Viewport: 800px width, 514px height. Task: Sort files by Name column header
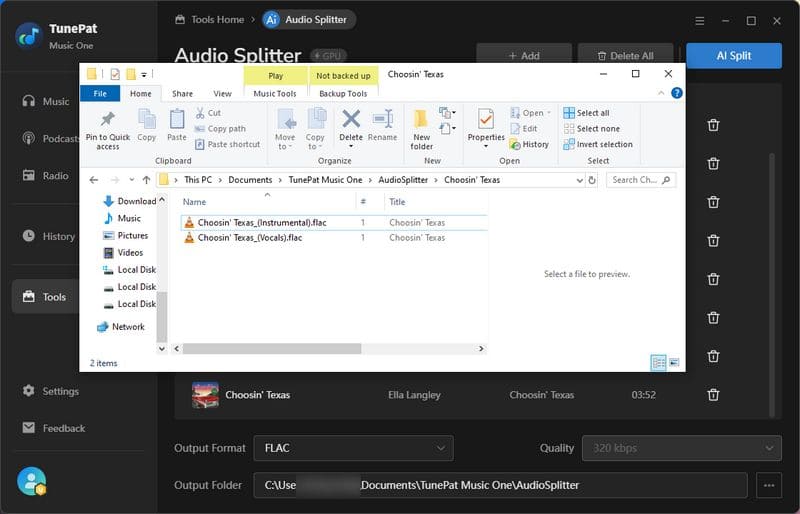[194, 202]
